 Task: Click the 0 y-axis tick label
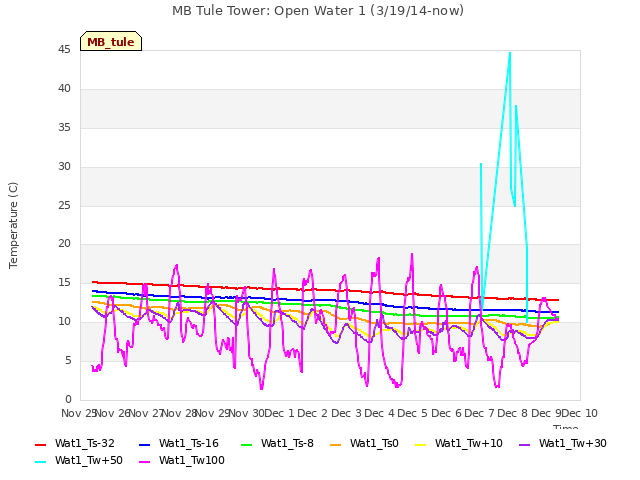[x=68, y=399]
